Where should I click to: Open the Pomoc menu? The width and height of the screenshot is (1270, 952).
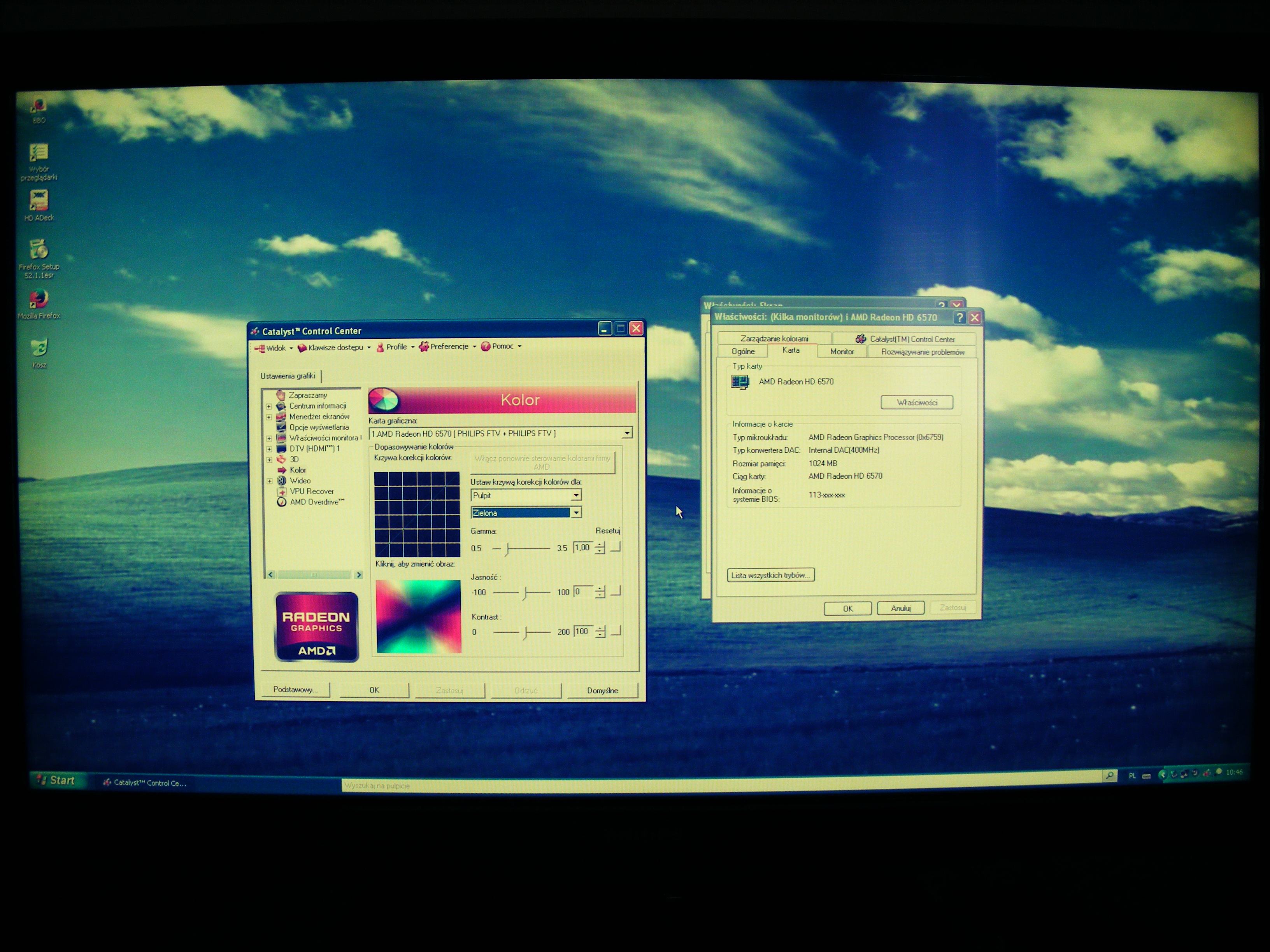tap(501, 346)
